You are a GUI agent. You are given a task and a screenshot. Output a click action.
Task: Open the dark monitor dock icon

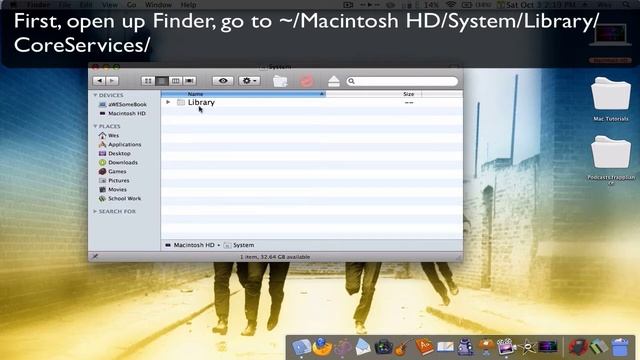coord(548,347)
